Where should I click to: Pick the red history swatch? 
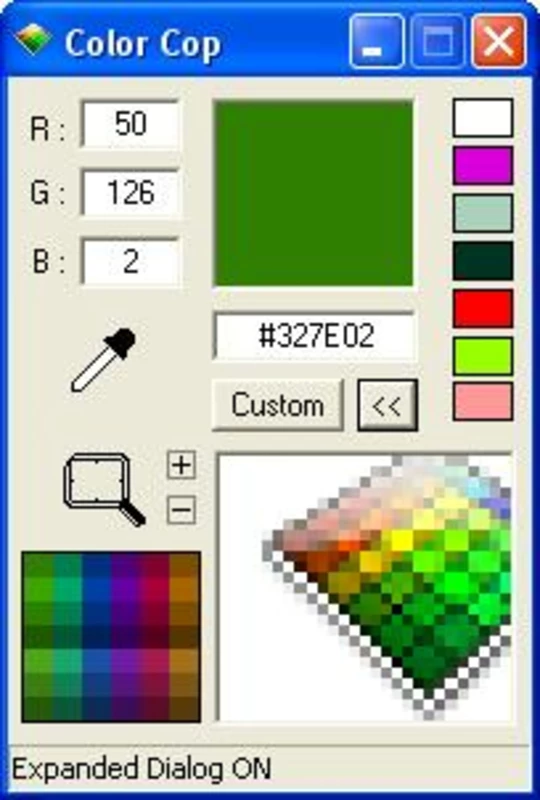[x=483, y=308]
